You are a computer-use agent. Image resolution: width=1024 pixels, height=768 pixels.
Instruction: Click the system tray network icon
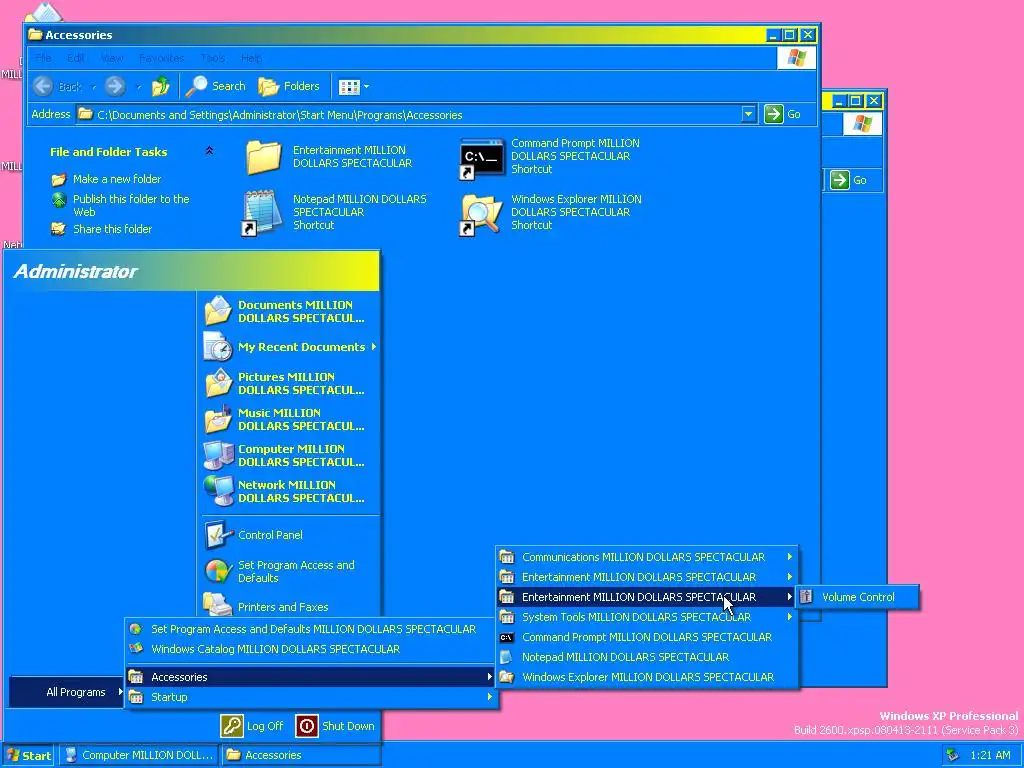pos(953,756)
